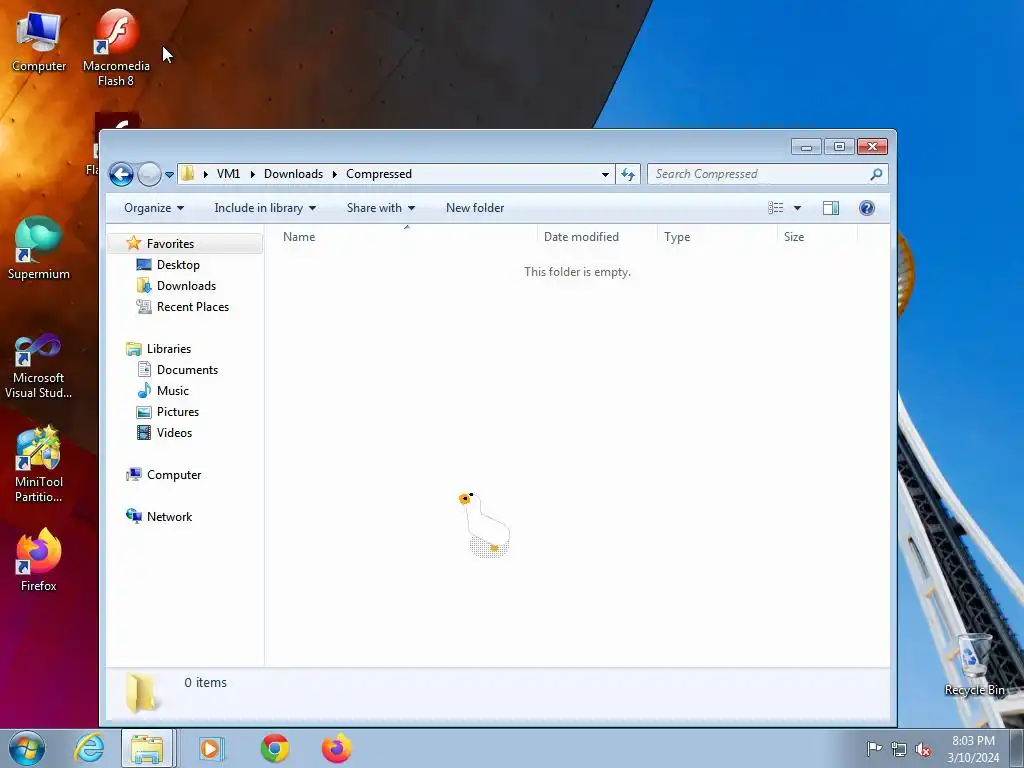Select the Macromedia Flash 8 desktop icon
Screen dimensions: 1024x768
(116, 48)
